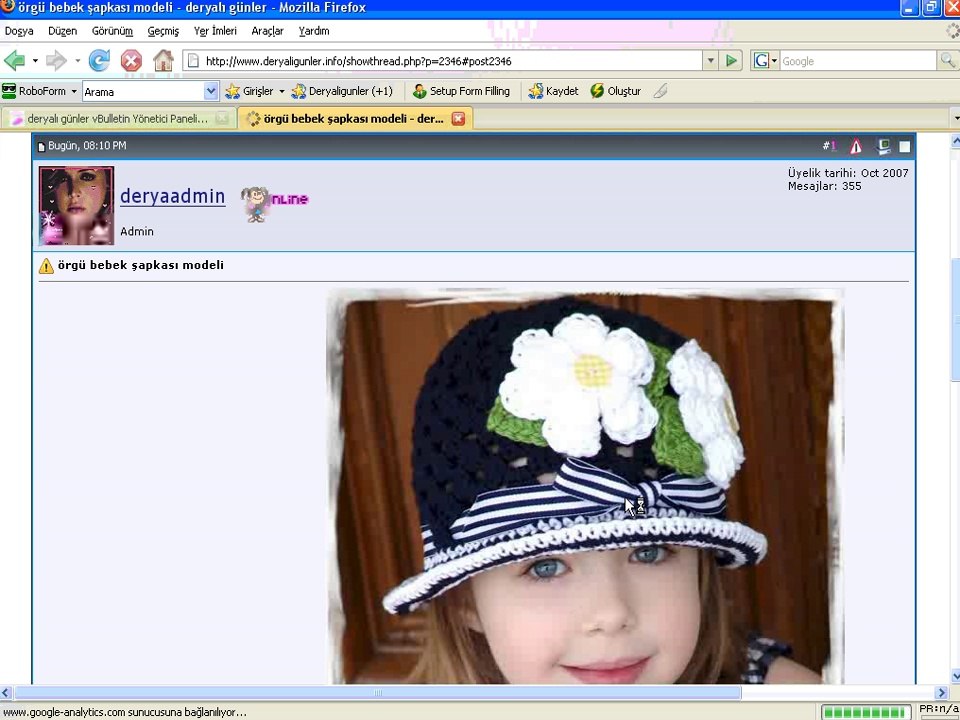
Task: Open the Yardım menu
Action: 314,31
